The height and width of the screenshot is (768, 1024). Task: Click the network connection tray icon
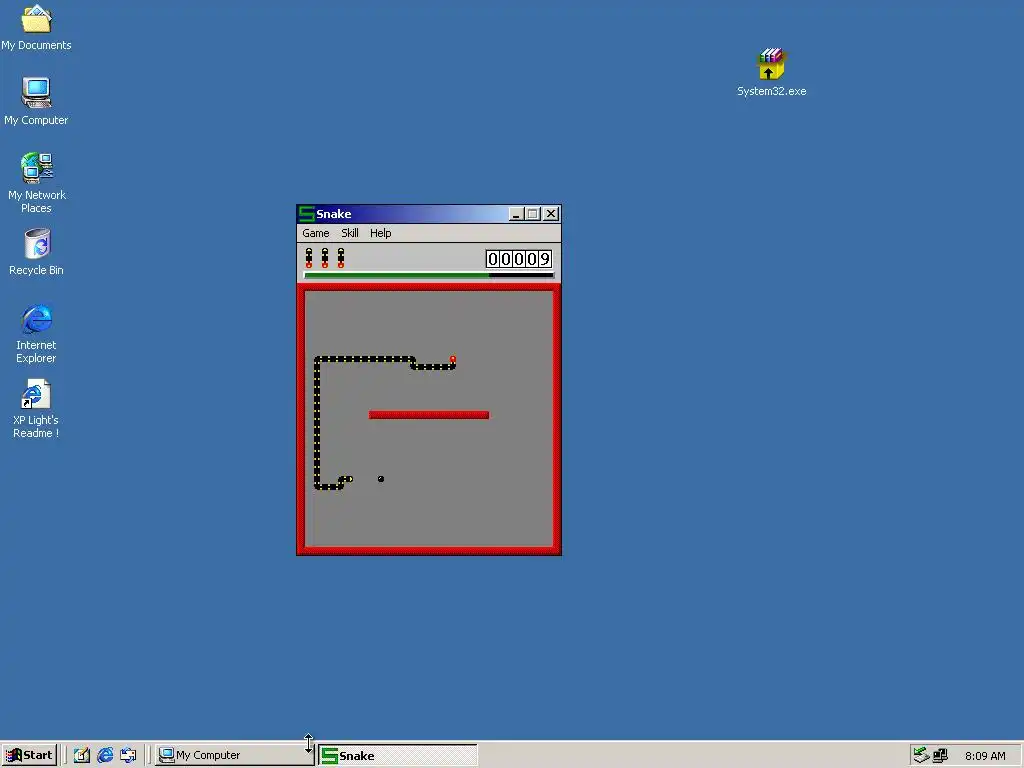[940, 756]
